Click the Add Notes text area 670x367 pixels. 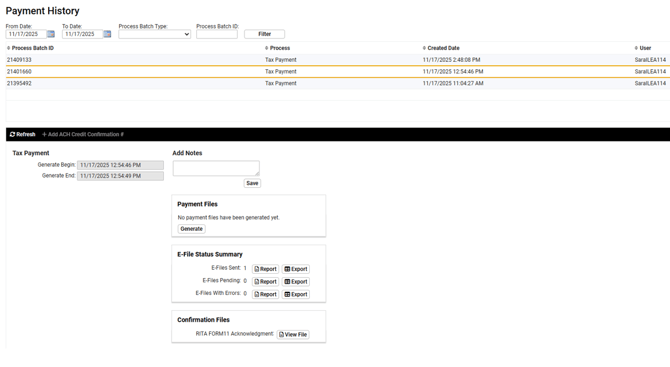click(x=216, y=168)
